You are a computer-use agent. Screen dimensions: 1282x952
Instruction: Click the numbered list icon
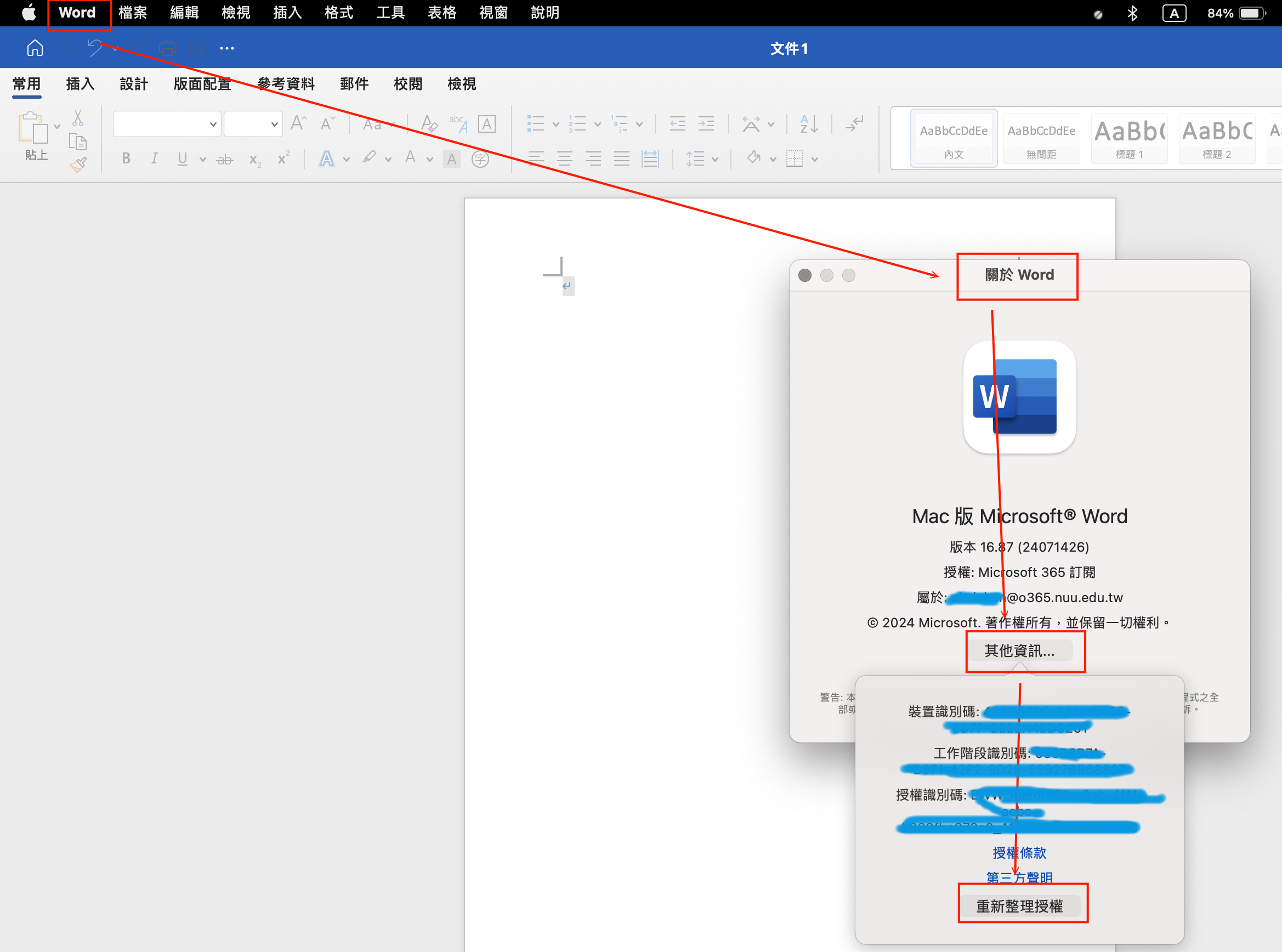[x=577, y=123]
